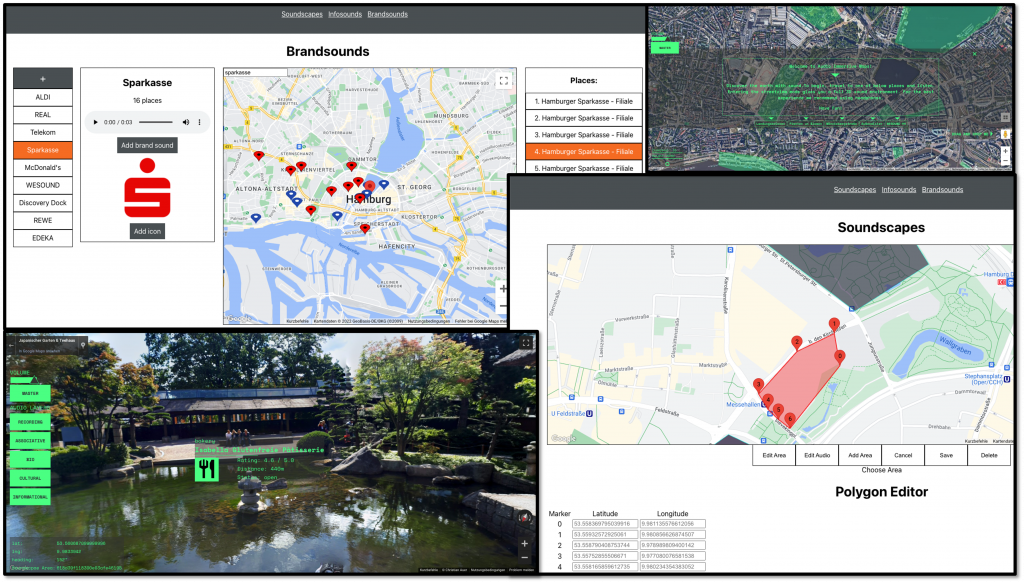Toggle fullscreen in street view window
The height and width of the screenshot is (583, 1024).
526,342
